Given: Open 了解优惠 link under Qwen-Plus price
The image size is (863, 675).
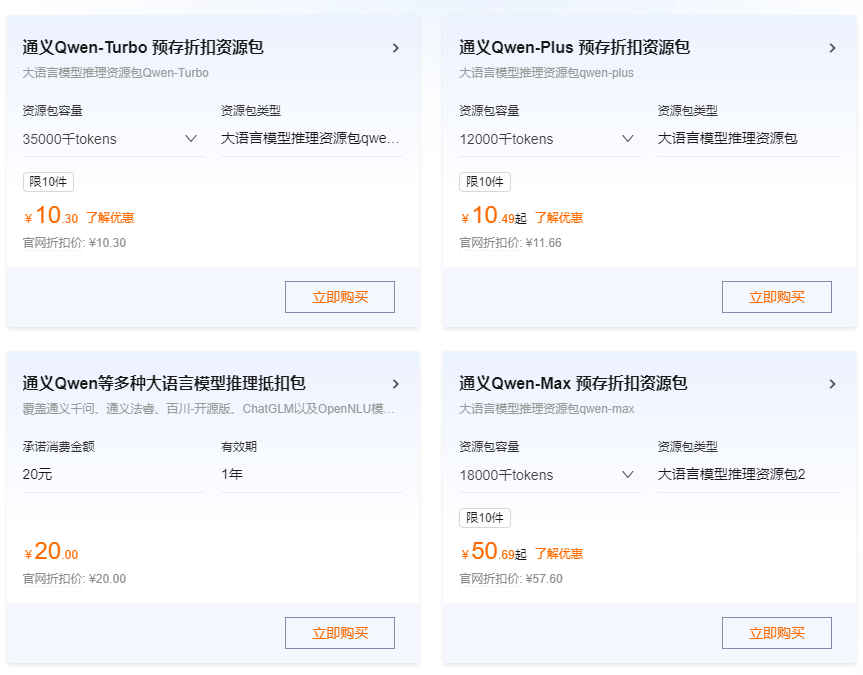Looking at the screenshot, I should click(559, 218).
